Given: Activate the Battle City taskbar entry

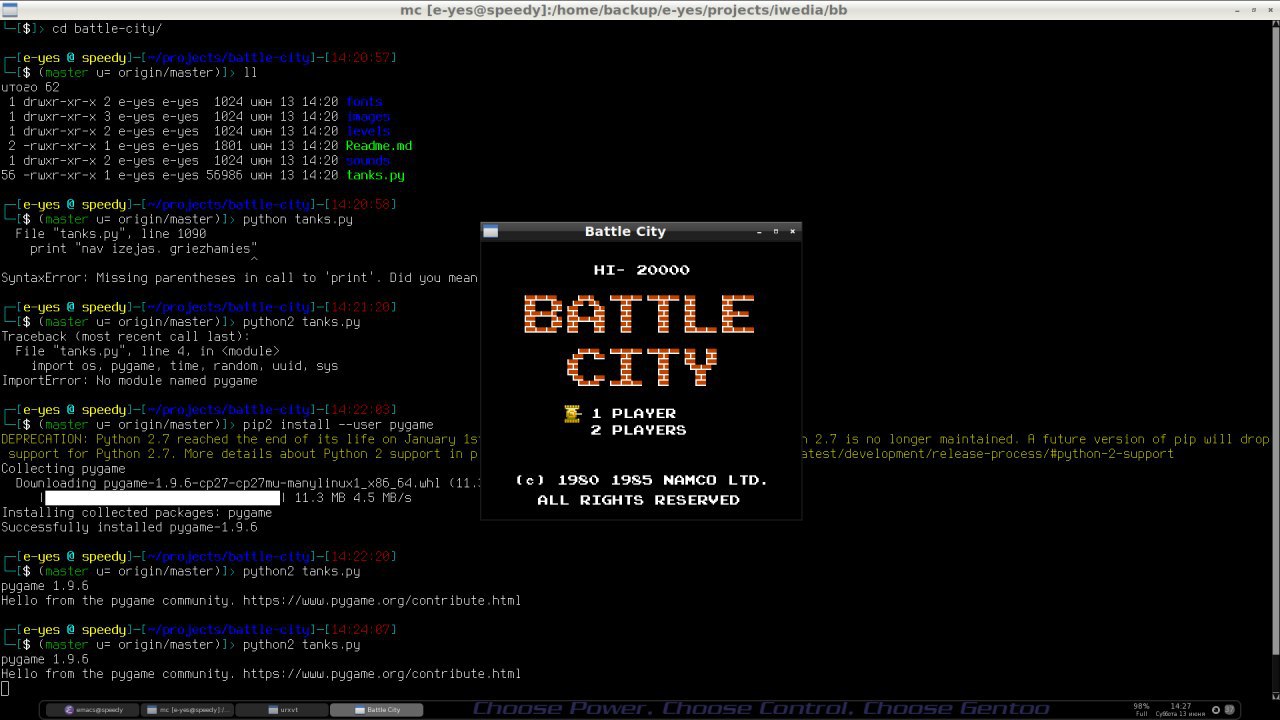Looking at the screenshot, I should tap(377, 710).
